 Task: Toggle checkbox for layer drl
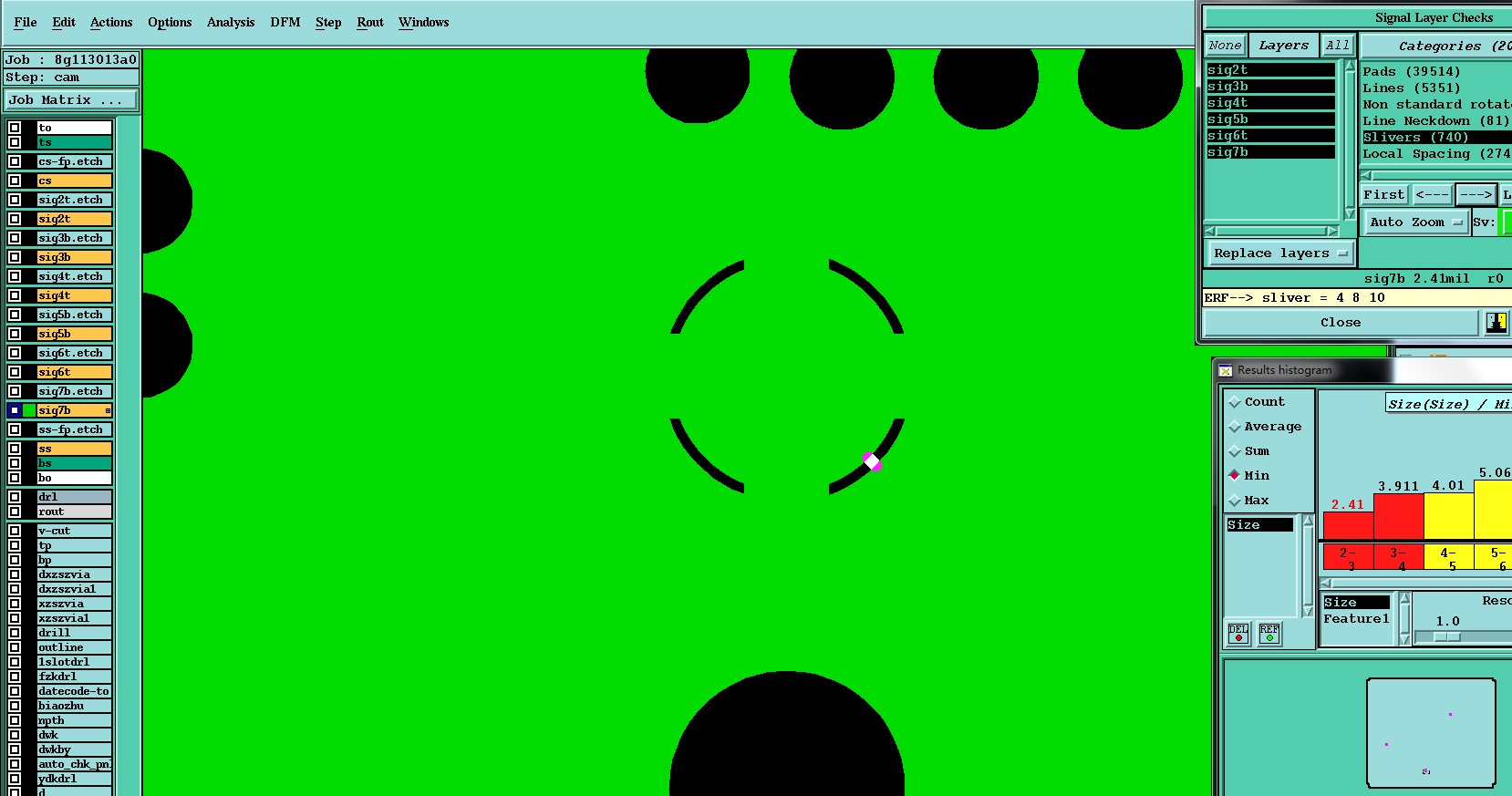[15, 497]
